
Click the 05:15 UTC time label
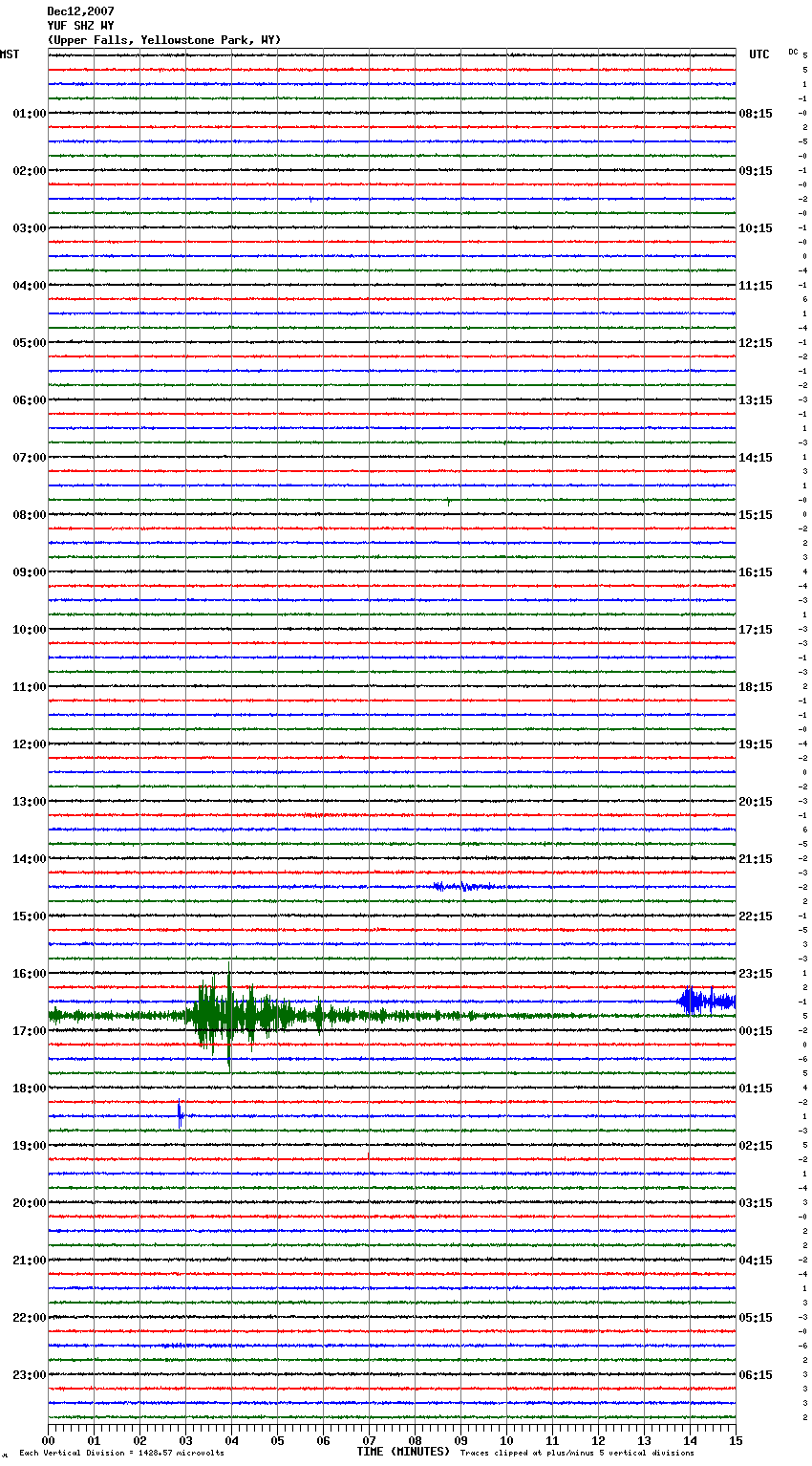point(756,1318)
